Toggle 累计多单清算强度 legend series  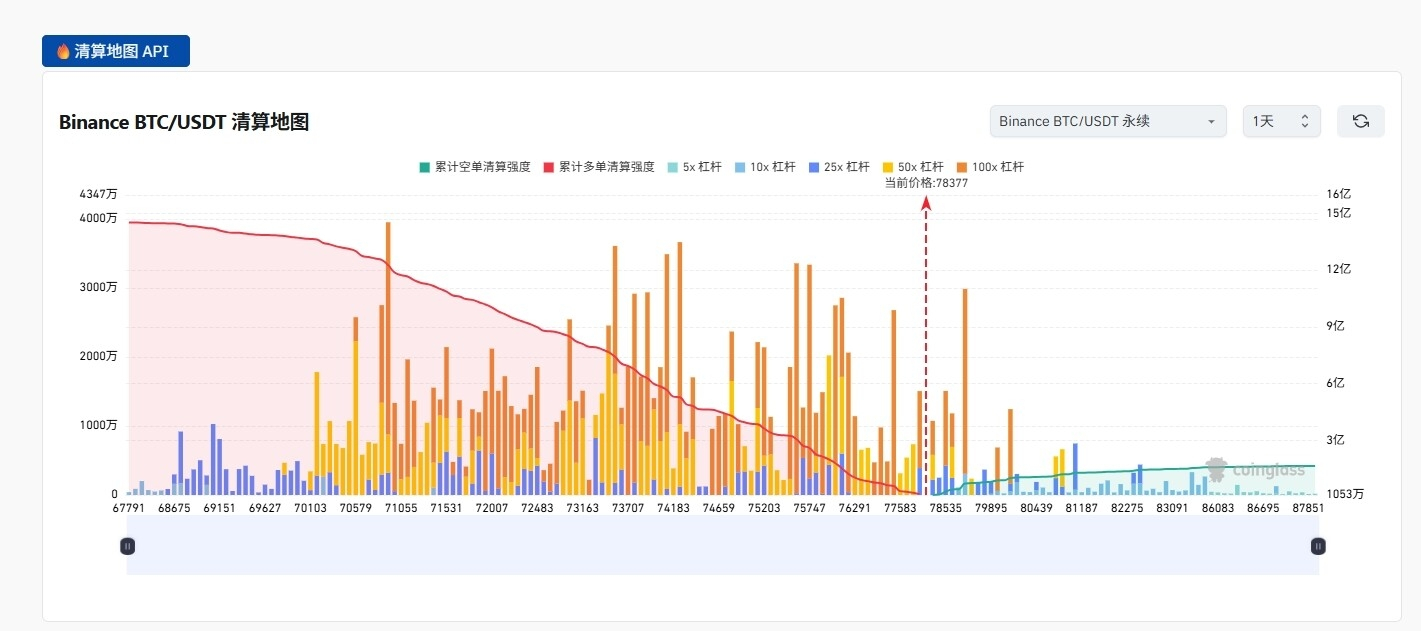(x=599, y=167)
